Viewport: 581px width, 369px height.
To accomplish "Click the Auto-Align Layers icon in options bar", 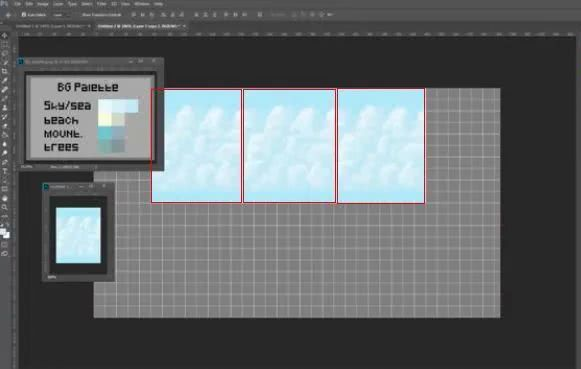I will pyautogui.click(x=260, y=15).
